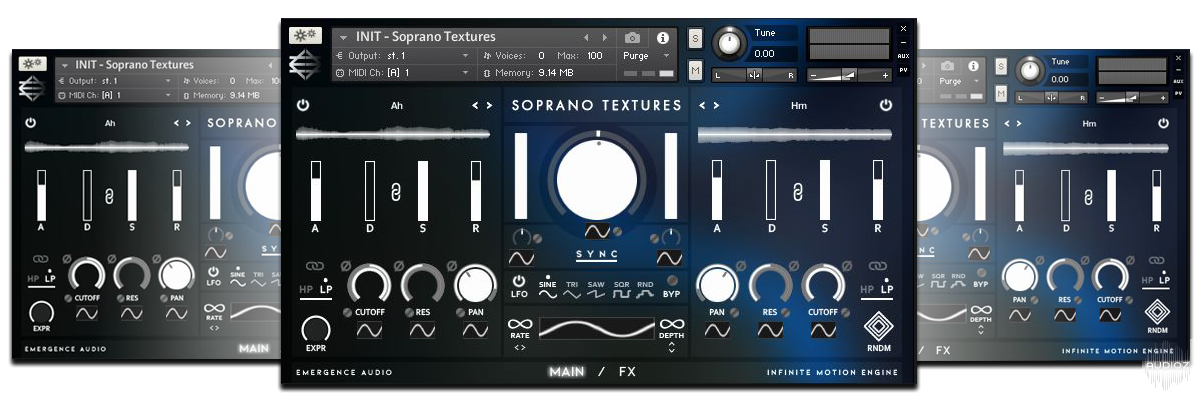Open the Output st. 1 dropdown
The width and height of the screenshot is (1200, 400).
[403, 56]
